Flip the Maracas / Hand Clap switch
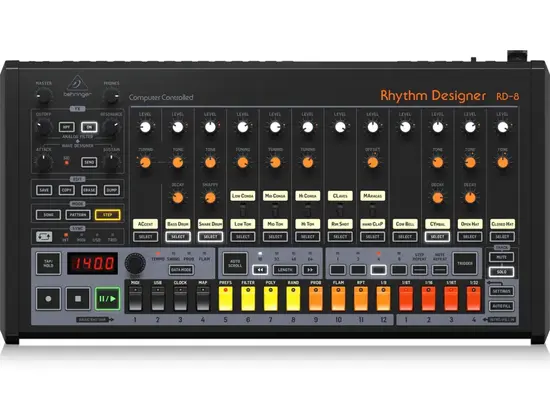This screenshot has height=420, width=550. click(x=373, y=211)
